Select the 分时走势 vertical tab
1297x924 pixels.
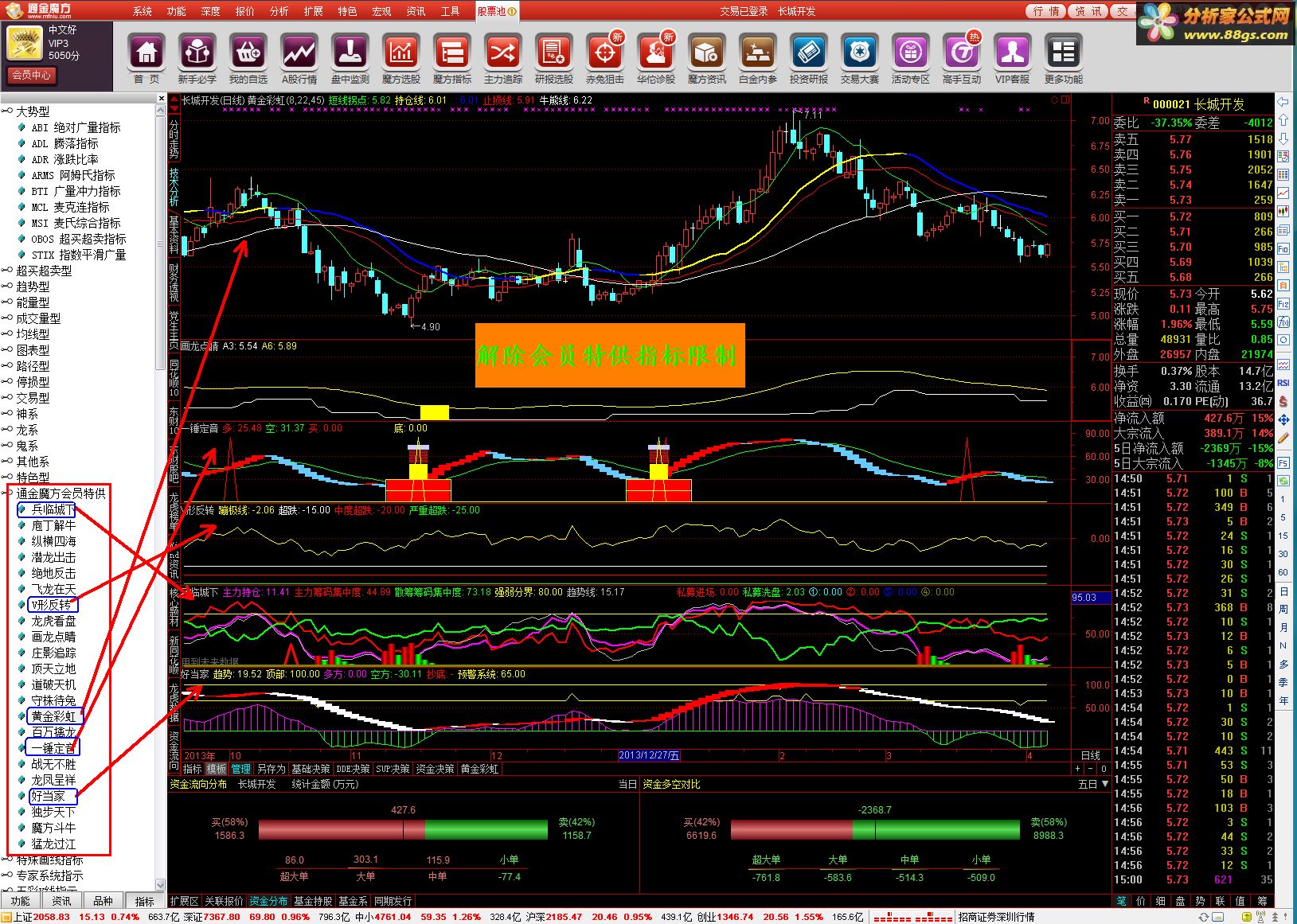174,138
